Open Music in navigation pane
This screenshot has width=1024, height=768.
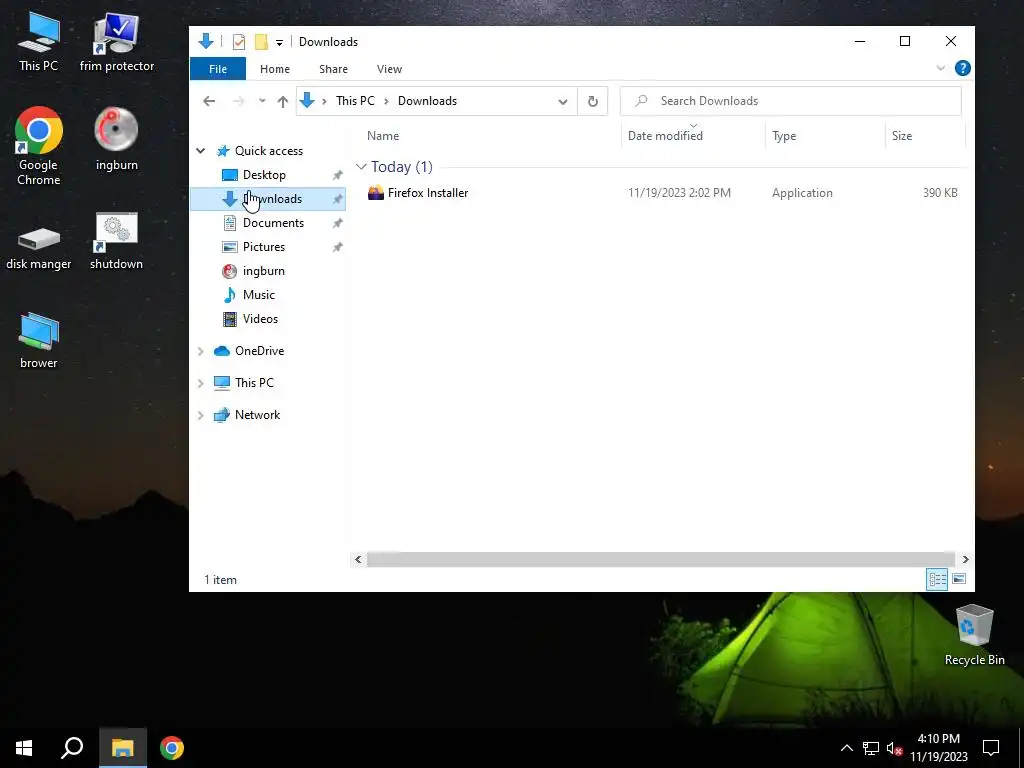(x=259, y=295)
